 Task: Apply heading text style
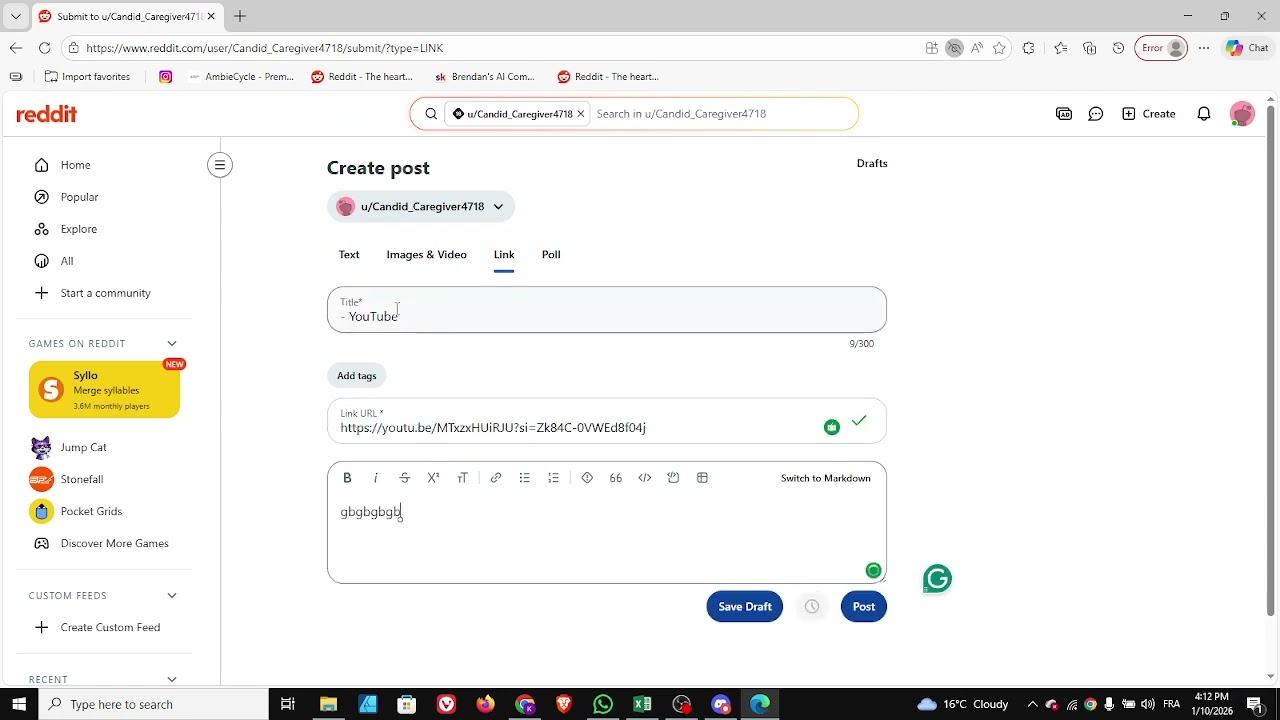pos(462,478)
